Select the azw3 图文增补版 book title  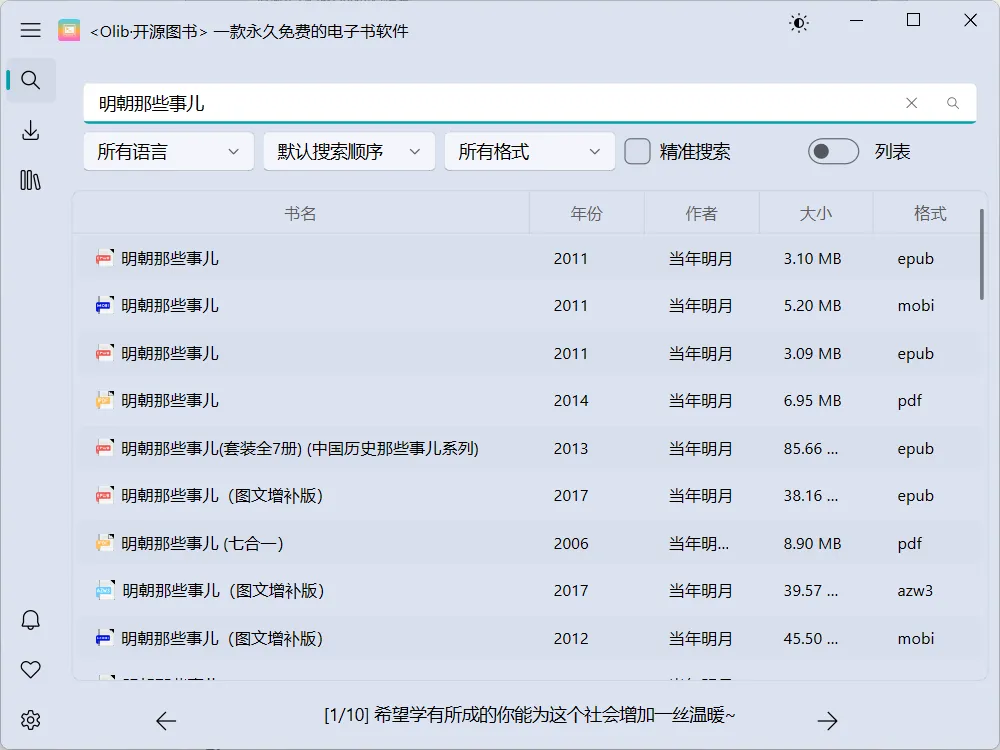point(223,591)
